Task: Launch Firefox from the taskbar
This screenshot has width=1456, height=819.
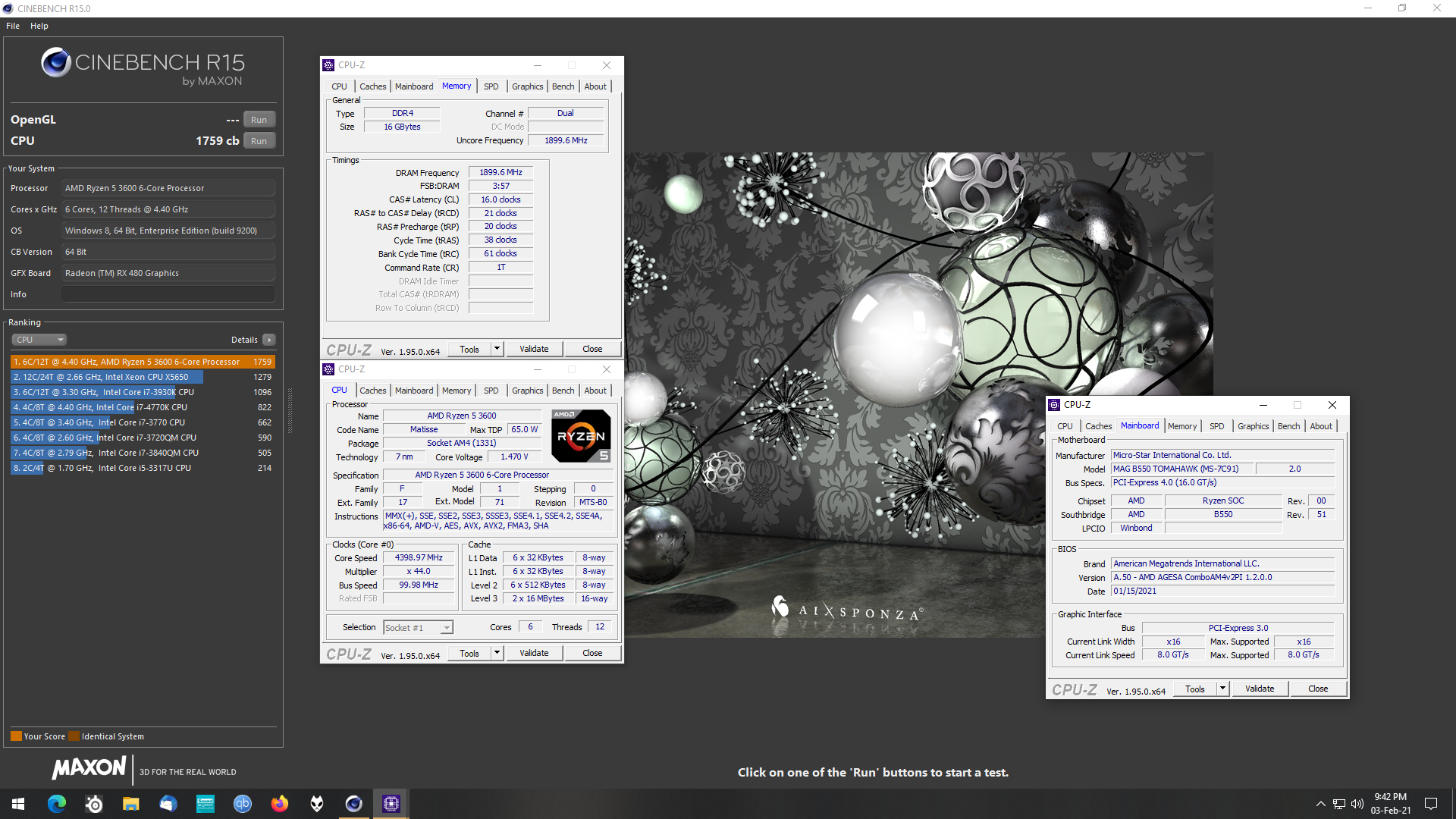Action: pos(280,804)
